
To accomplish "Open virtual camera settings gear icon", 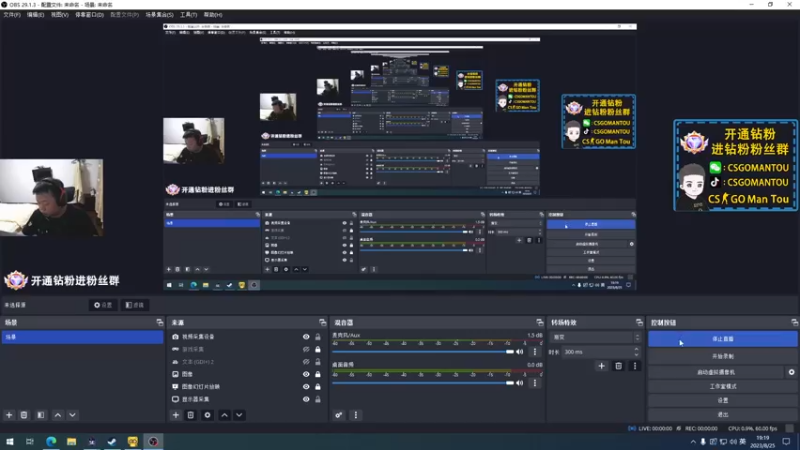I will [791, 372].
